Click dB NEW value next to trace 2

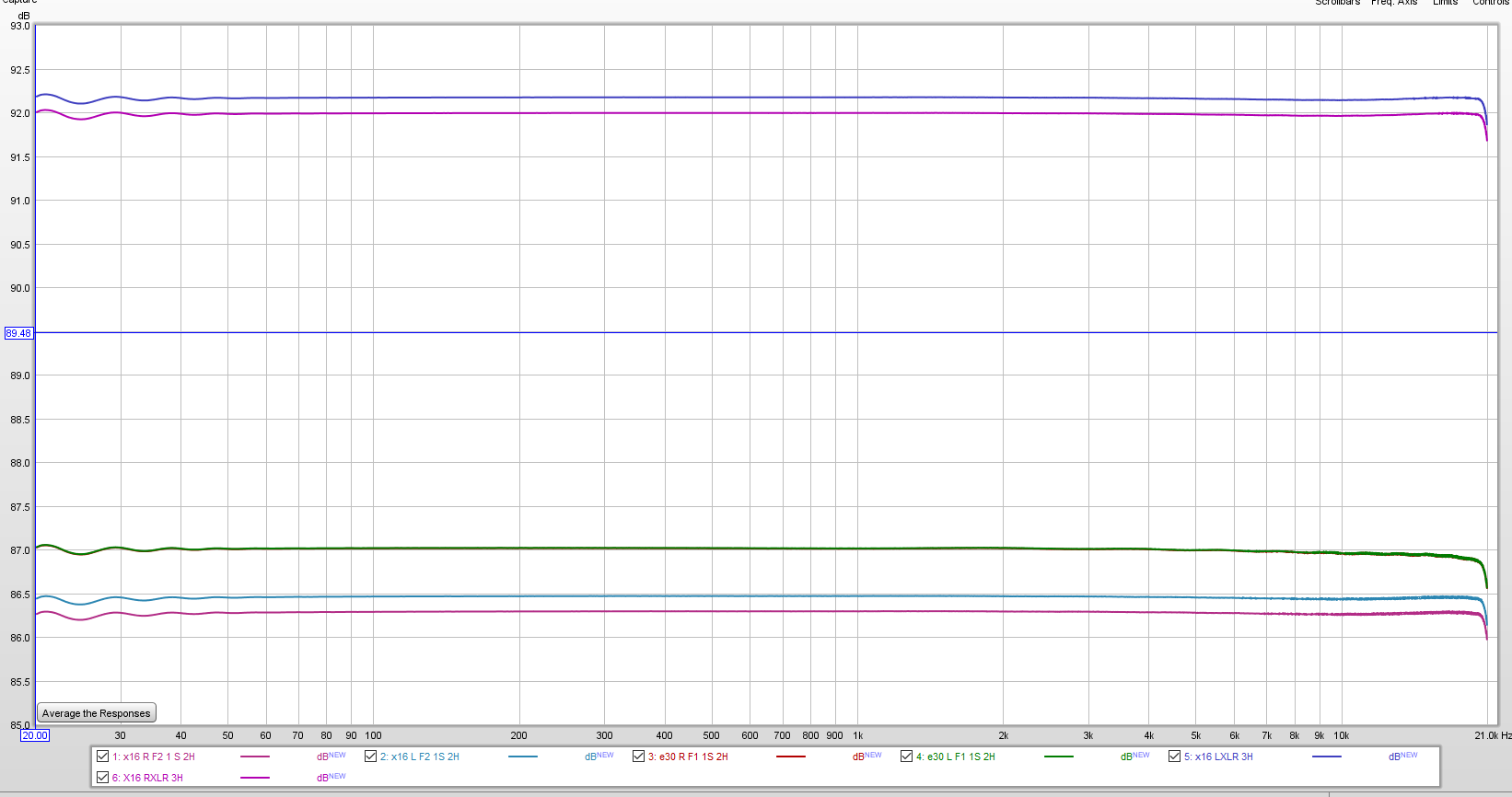click(599, 757)
